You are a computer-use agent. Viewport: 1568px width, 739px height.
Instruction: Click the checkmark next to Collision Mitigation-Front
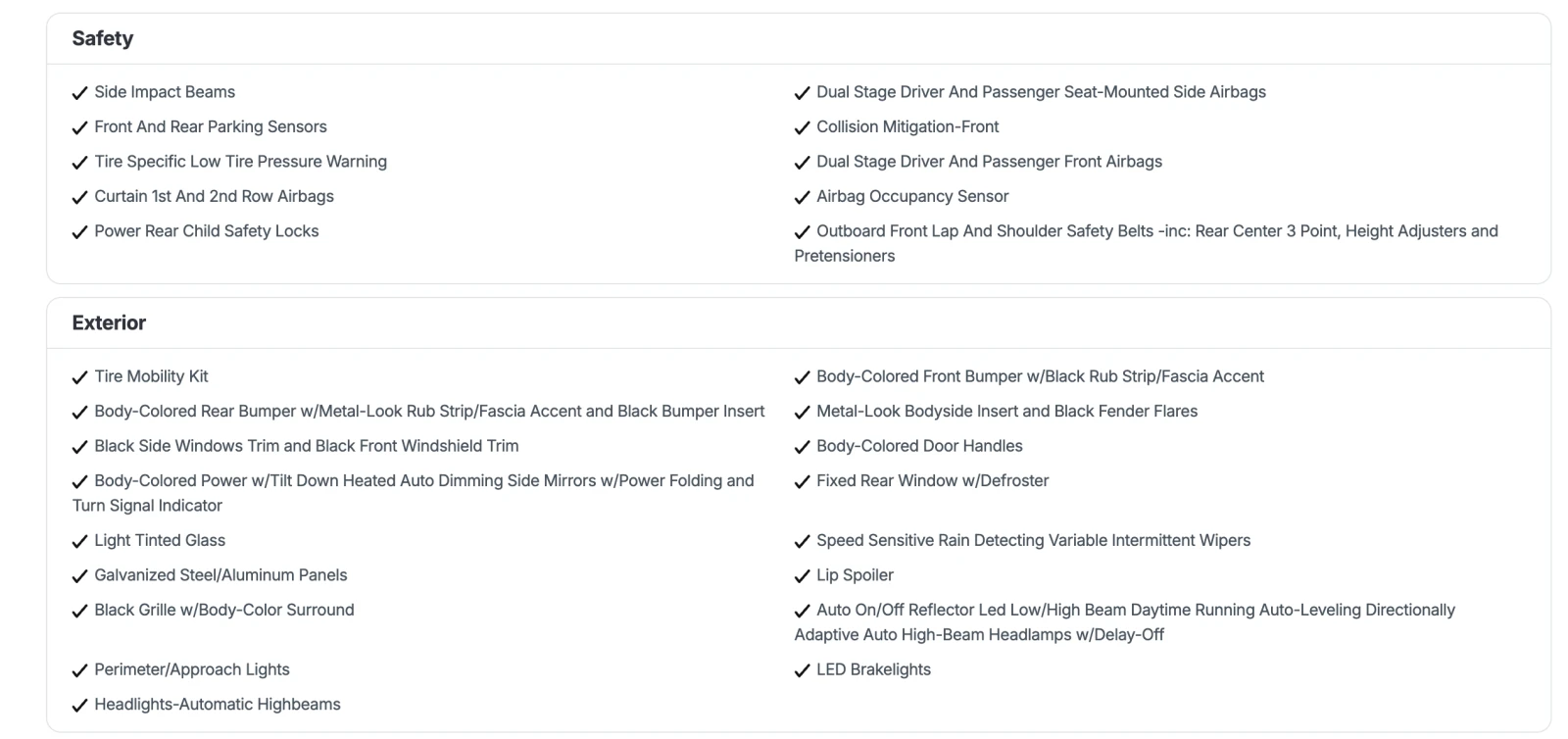tap(803, 128)
